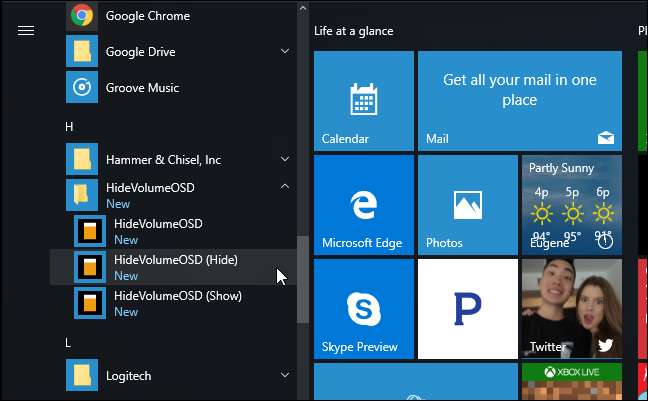The height and width of the screenshot is (401, 648).
Task: Open the Calendar tile
Action: 363,102
